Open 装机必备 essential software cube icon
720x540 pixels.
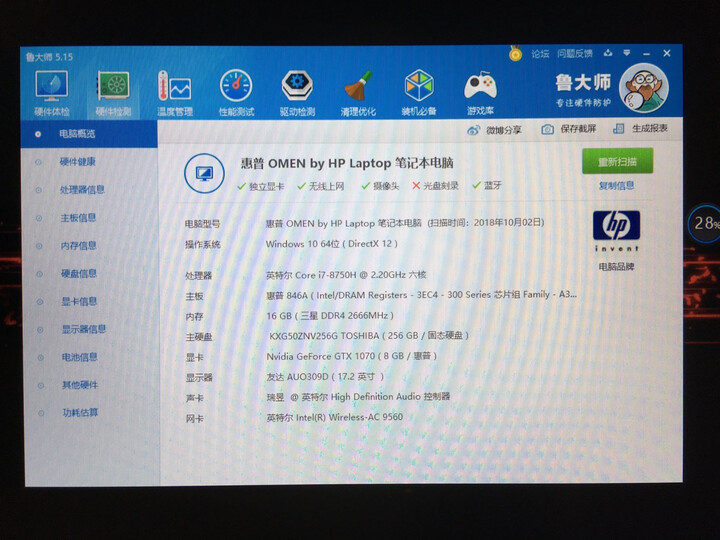tap(419, 93)
